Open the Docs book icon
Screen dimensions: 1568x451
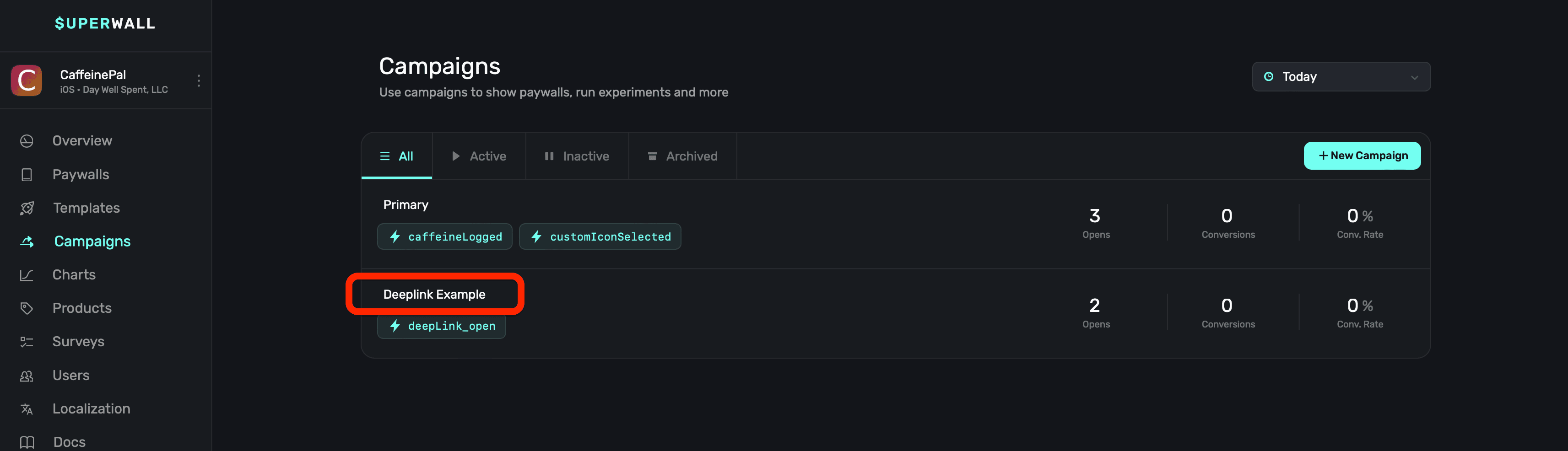click(27, 442)
